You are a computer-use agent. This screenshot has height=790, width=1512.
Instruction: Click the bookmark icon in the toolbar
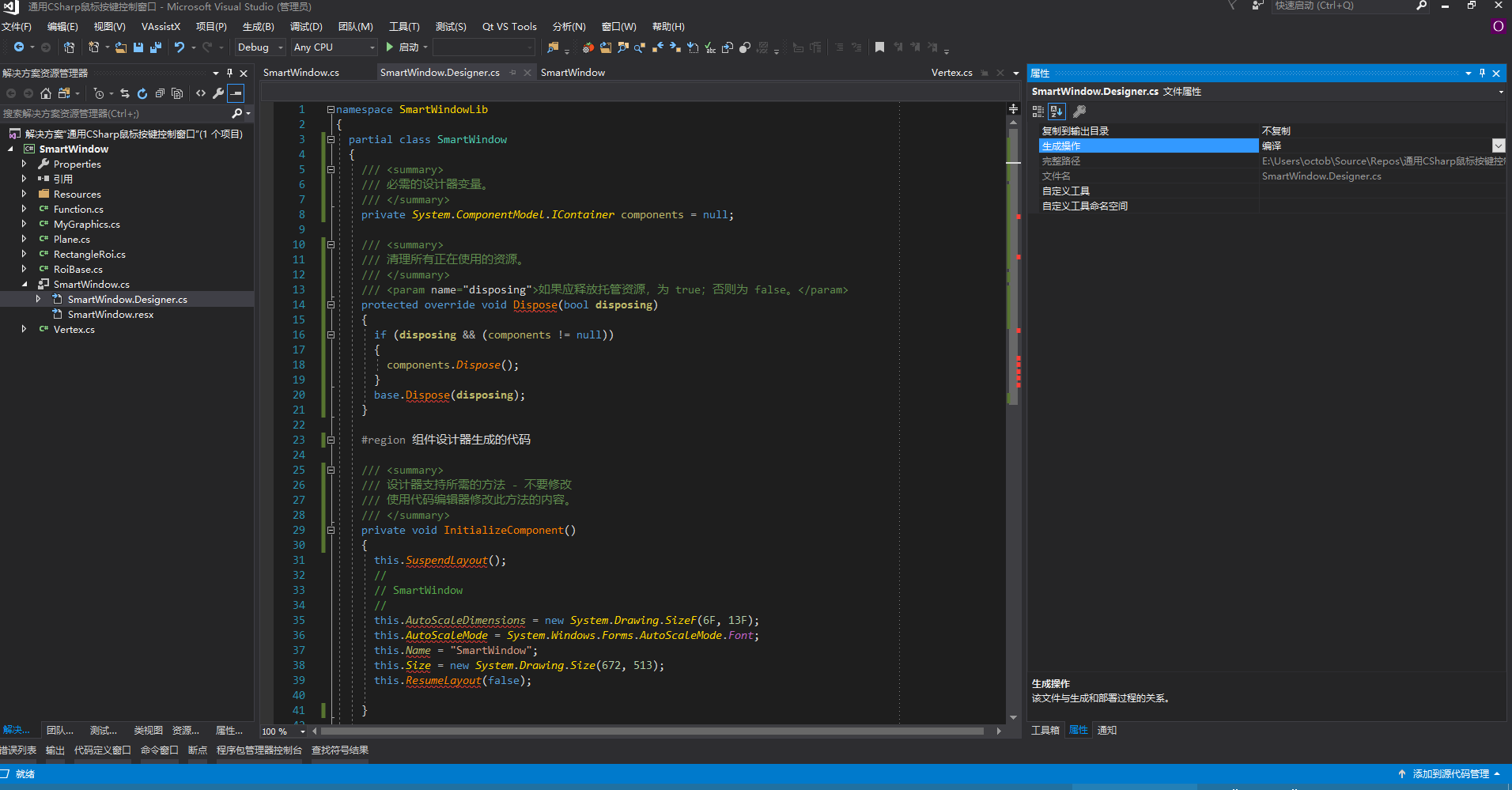point(879,47)
